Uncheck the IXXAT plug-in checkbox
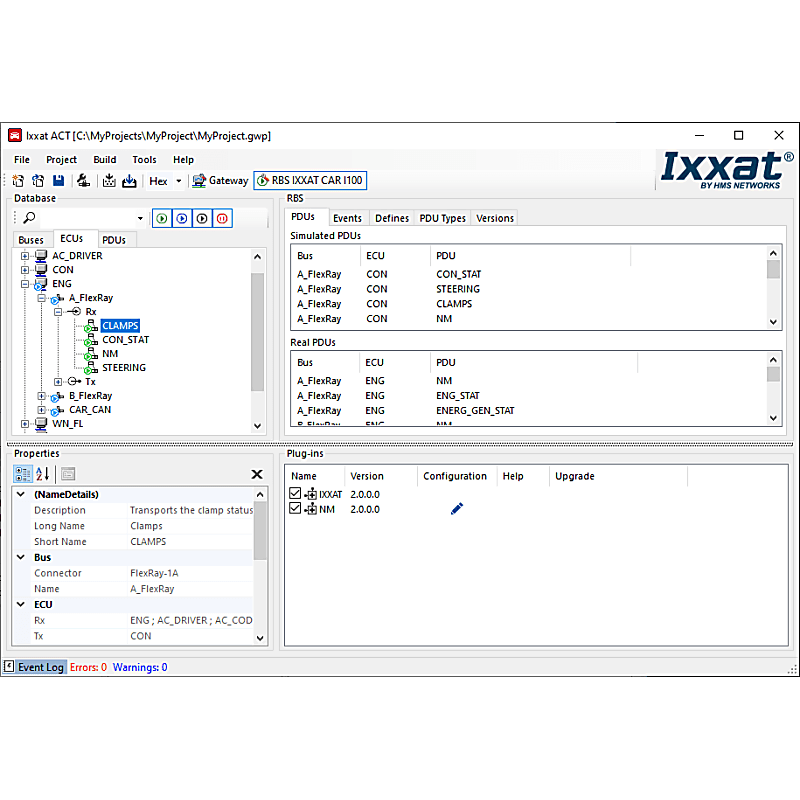Image resolution: width=800 pixels, height=800 pixels. [294, 493]
